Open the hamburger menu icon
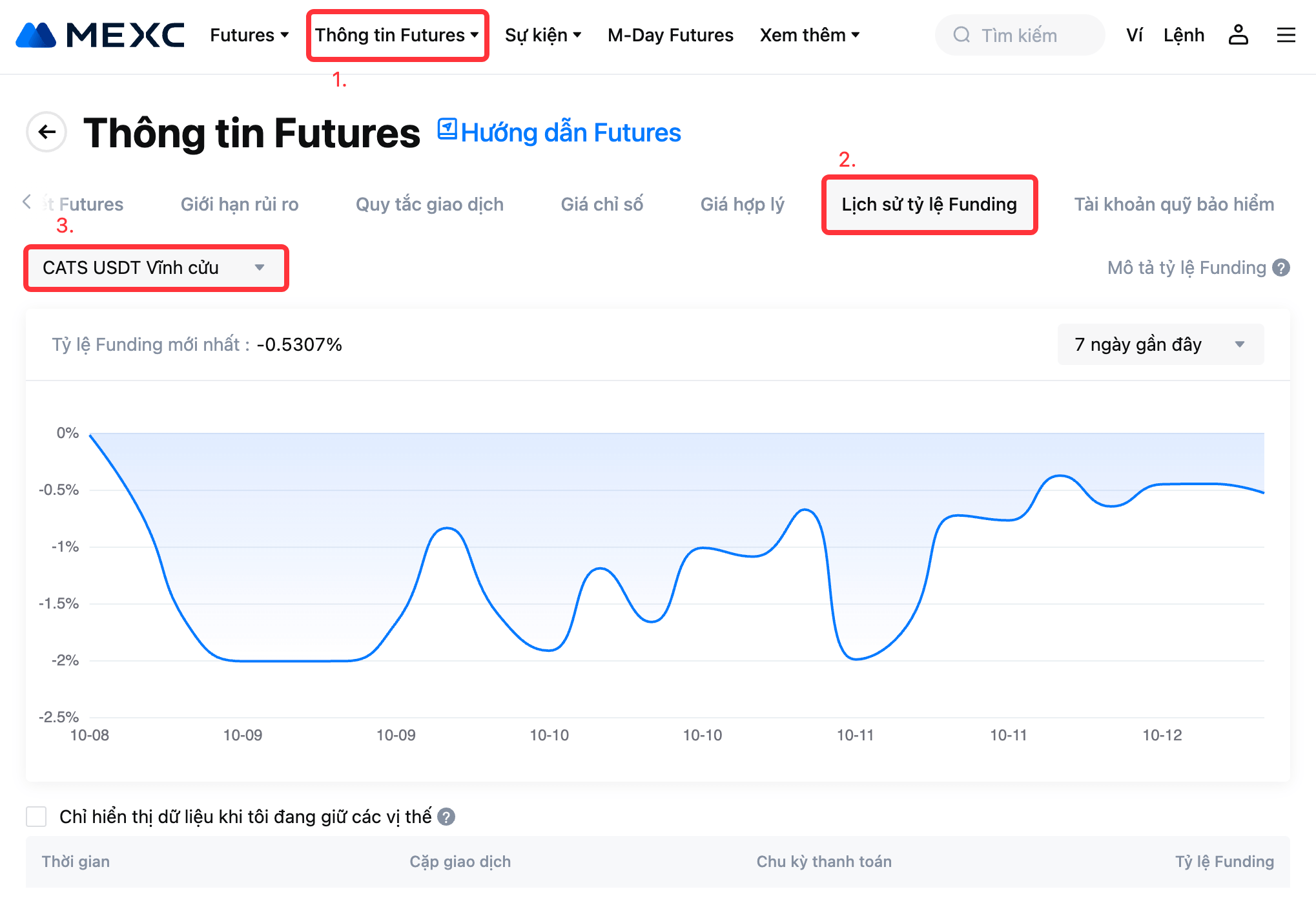The width and height of the screenshot is (1316, 898). (1286, 35)
